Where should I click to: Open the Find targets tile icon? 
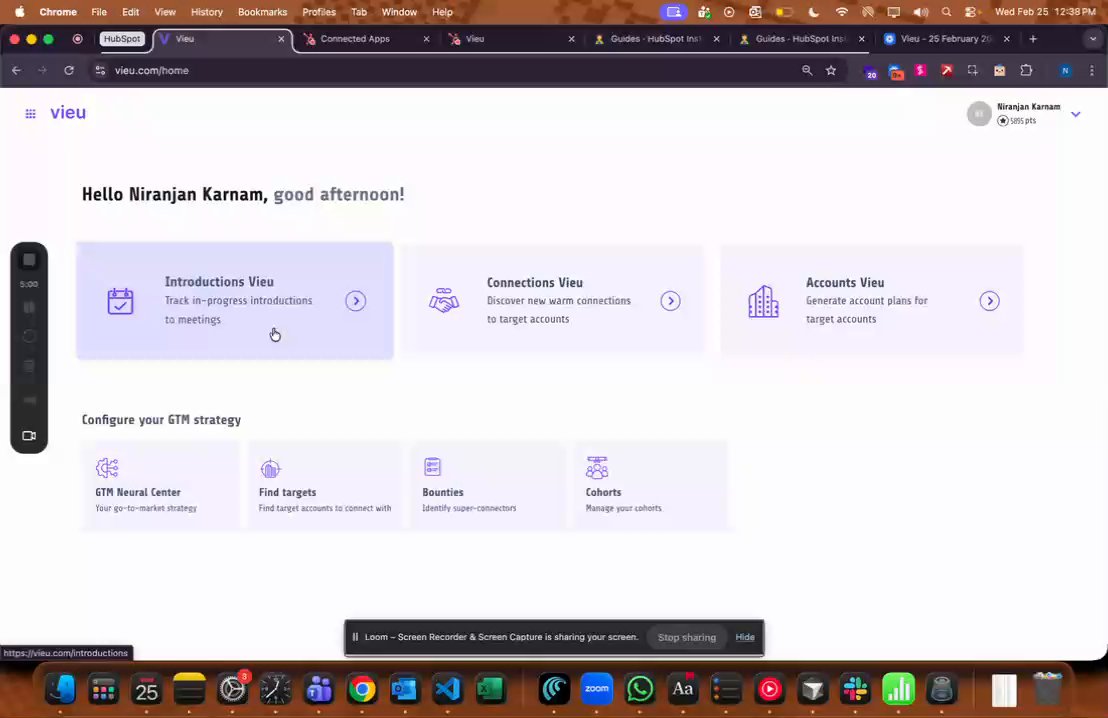[270, 468]
